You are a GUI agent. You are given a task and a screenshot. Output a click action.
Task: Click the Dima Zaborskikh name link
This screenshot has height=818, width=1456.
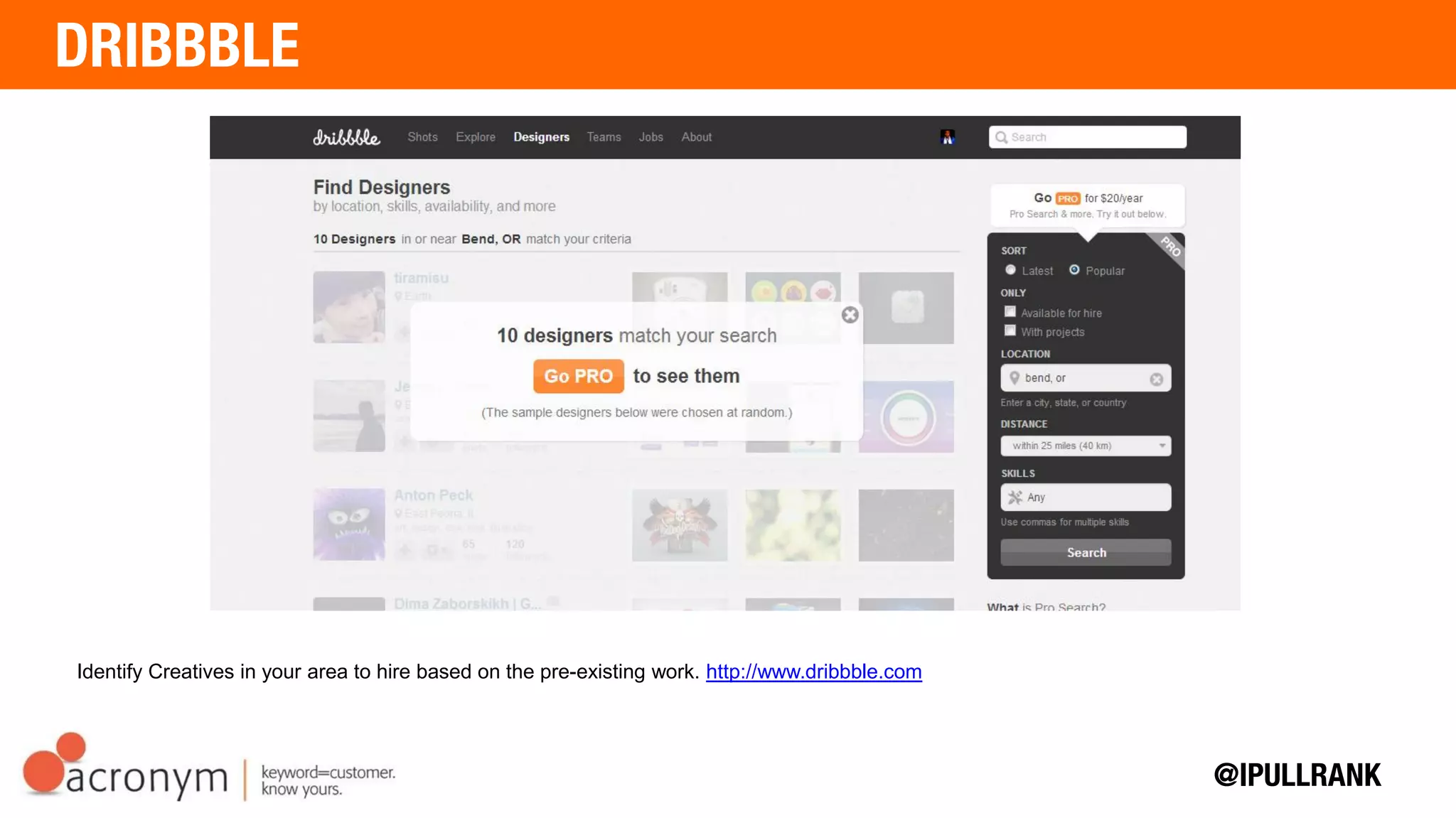click(x=468, y=603)
